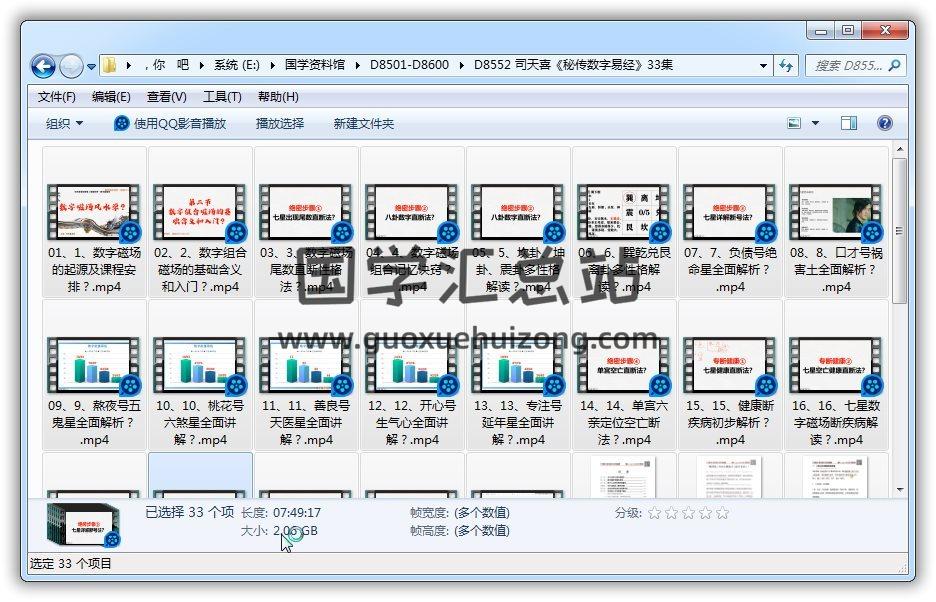The width and height of the screenshot is (936, 602).
Task: Open the Help question mark icon
Action: click(885, 123)
